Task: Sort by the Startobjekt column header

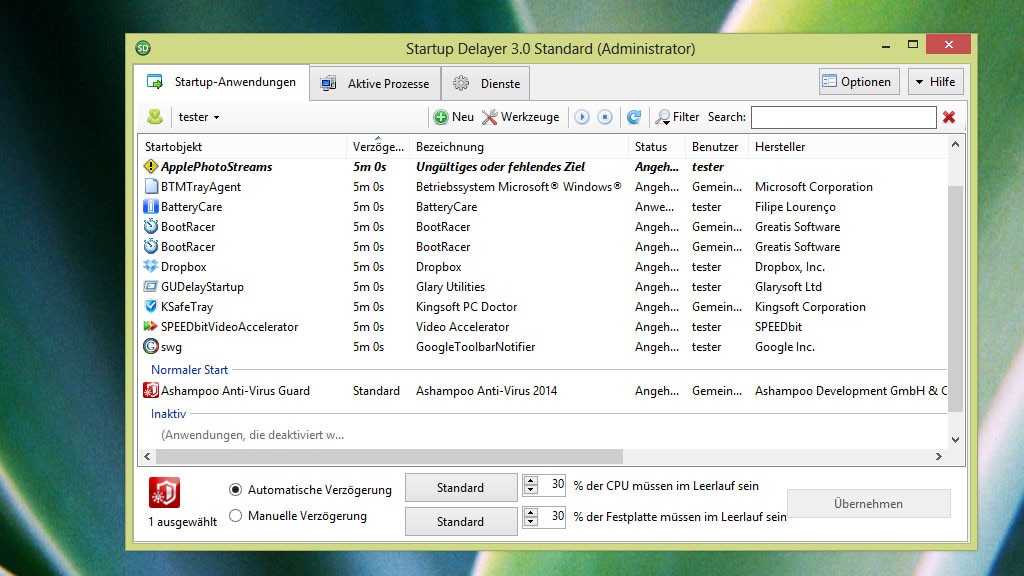Action: (242, 147)
